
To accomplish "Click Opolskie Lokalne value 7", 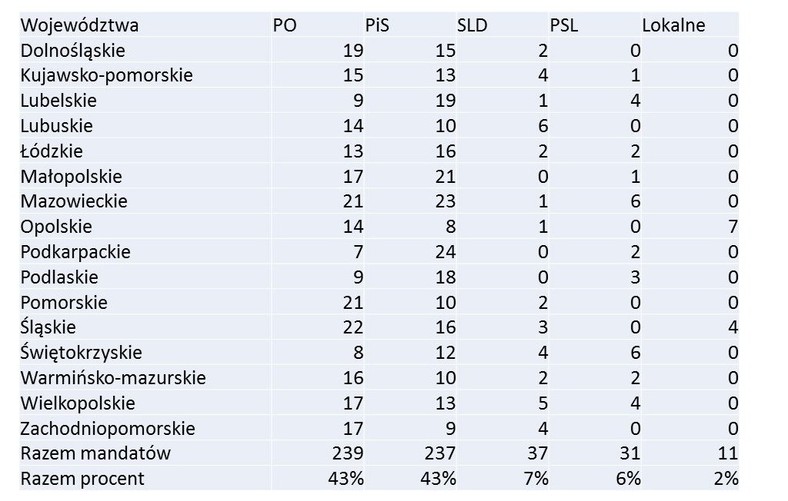I will click(x=733, y=227).
